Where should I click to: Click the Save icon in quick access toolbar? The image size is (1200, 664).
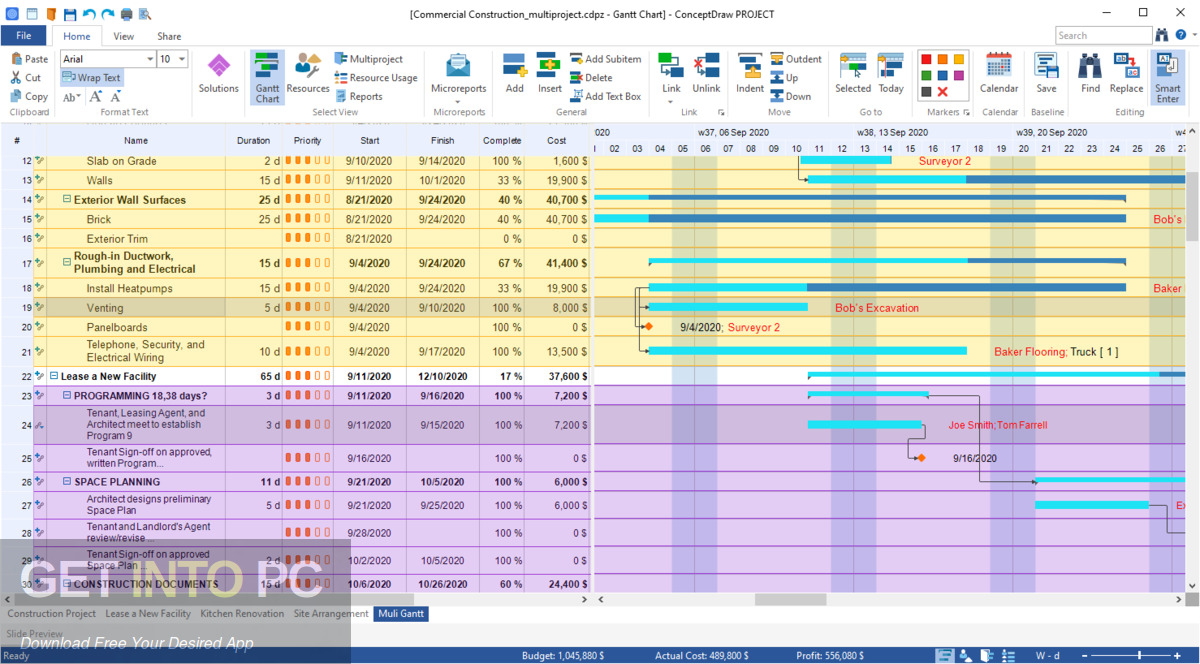[x=70, y=14]
